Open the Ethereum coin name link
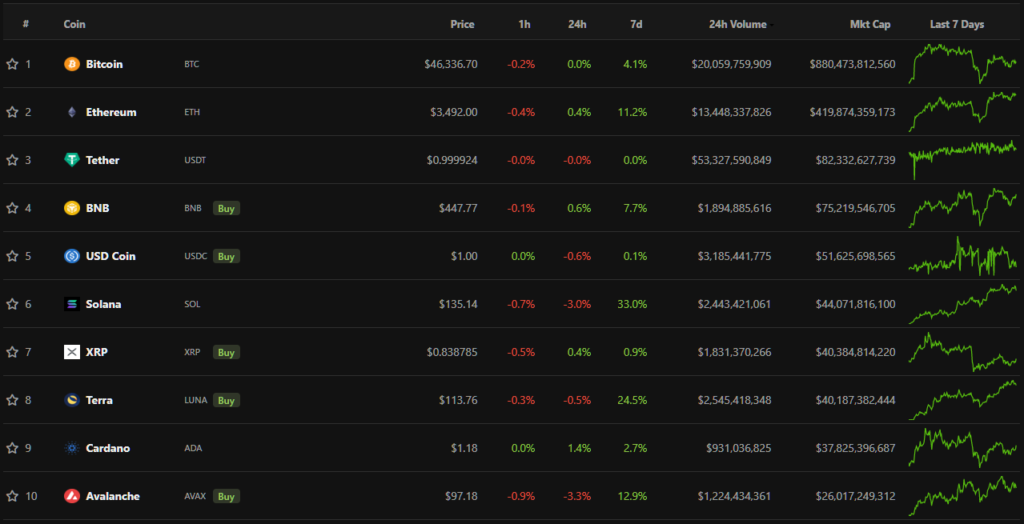Screen dimensions: 1024x524 pyautogui.click(x=111, y=112)
